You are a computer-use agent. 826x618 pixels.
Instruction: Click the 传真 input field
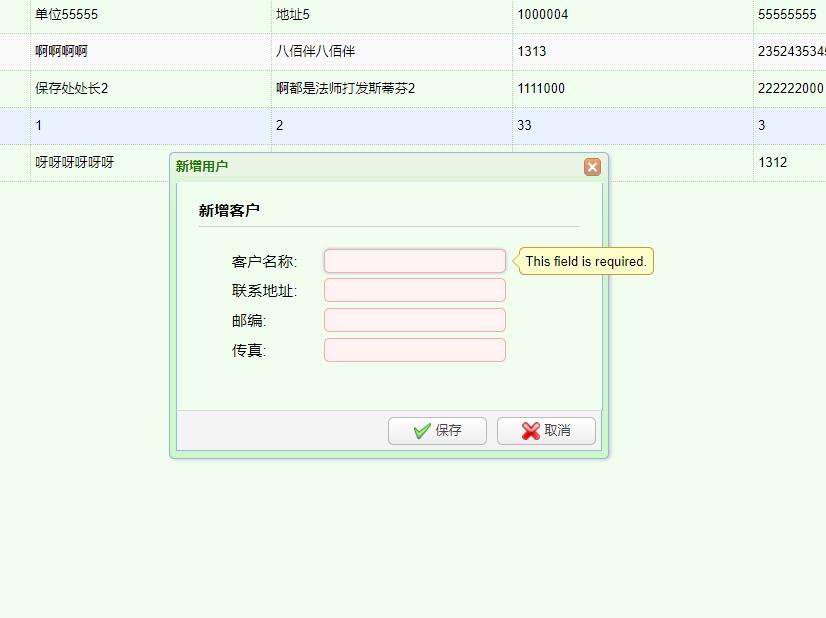coord(414,350)
